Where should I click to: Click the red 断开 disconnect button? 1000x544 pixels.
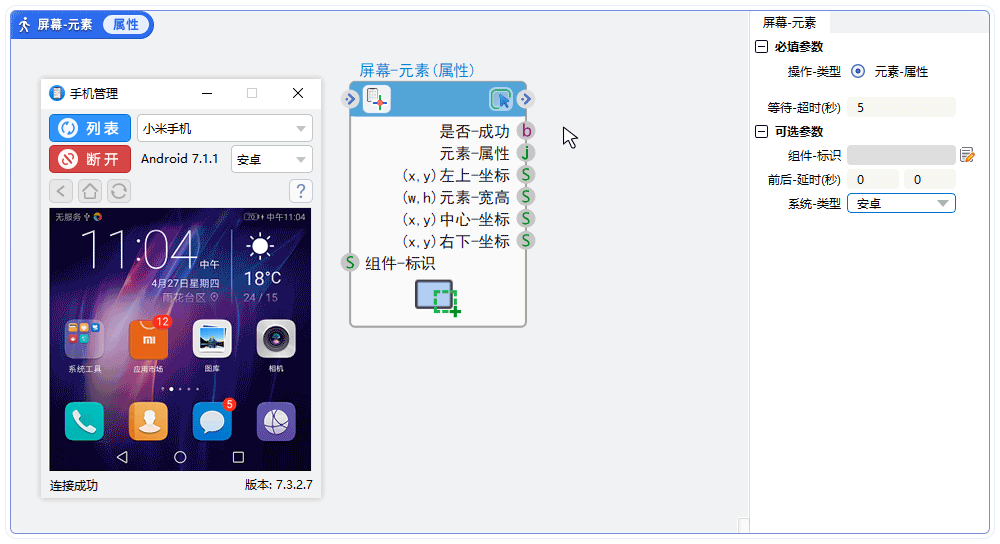tap(90, 159)
